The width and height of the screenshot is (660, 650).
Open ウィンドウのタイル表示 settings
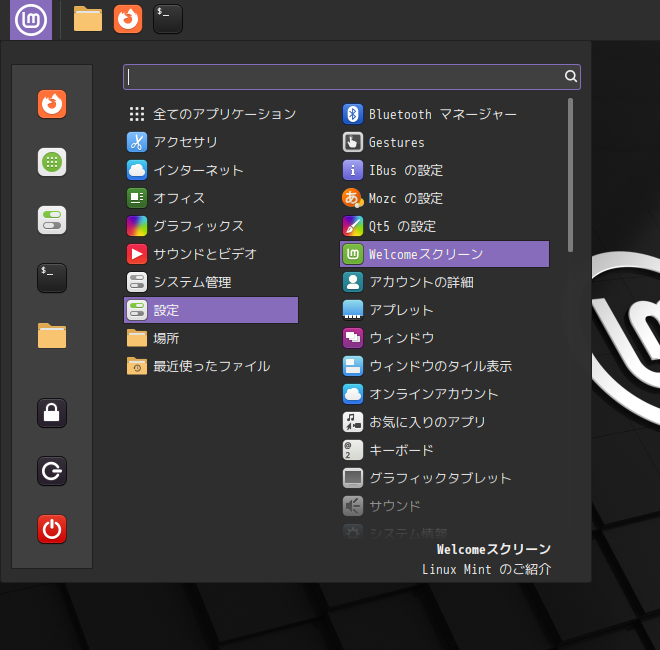coord(444,366)
